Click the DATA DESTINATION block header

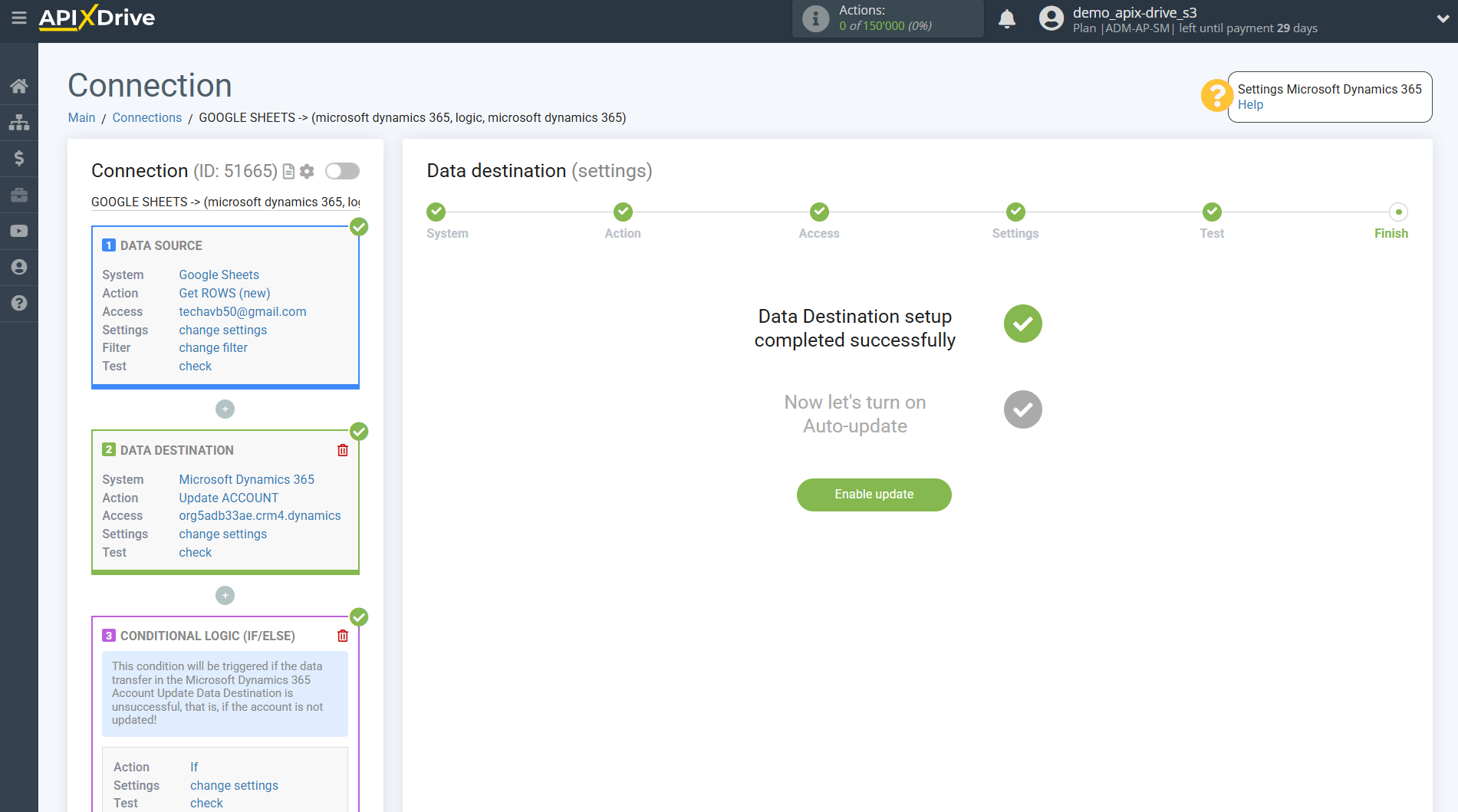(x=176, y=450)
